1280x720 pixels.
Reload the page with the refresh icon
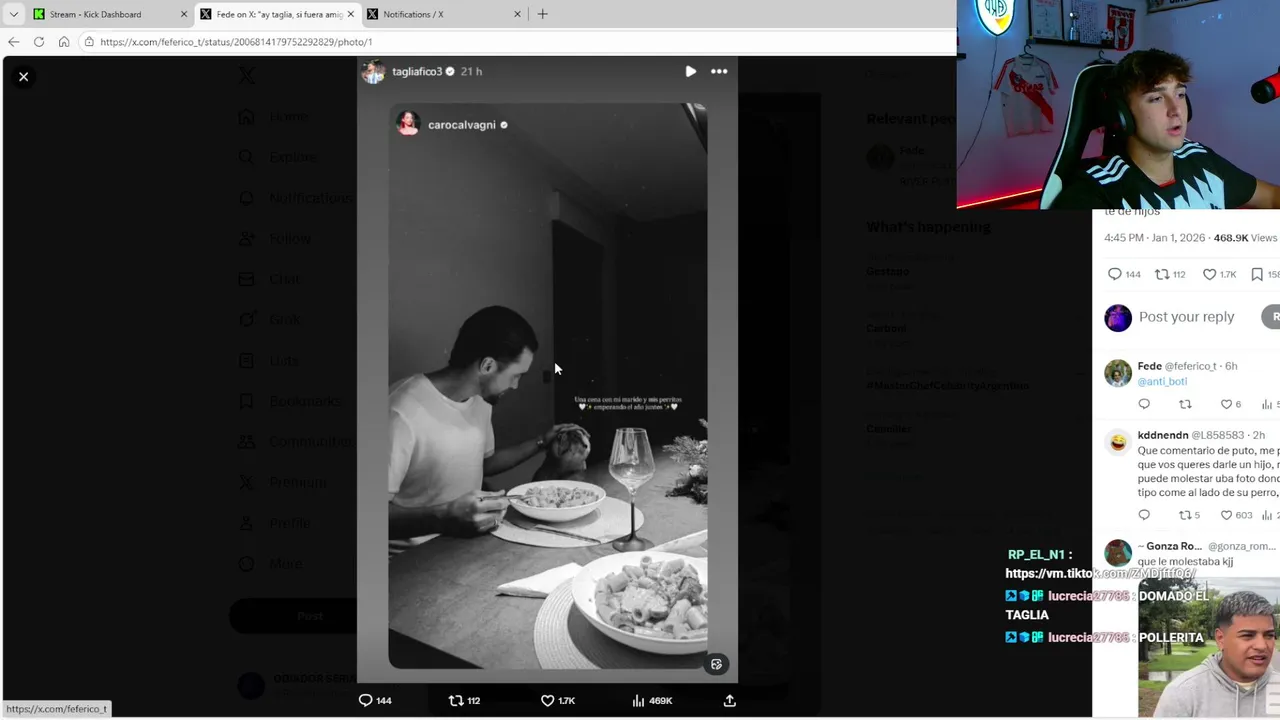tap(39, 42)
